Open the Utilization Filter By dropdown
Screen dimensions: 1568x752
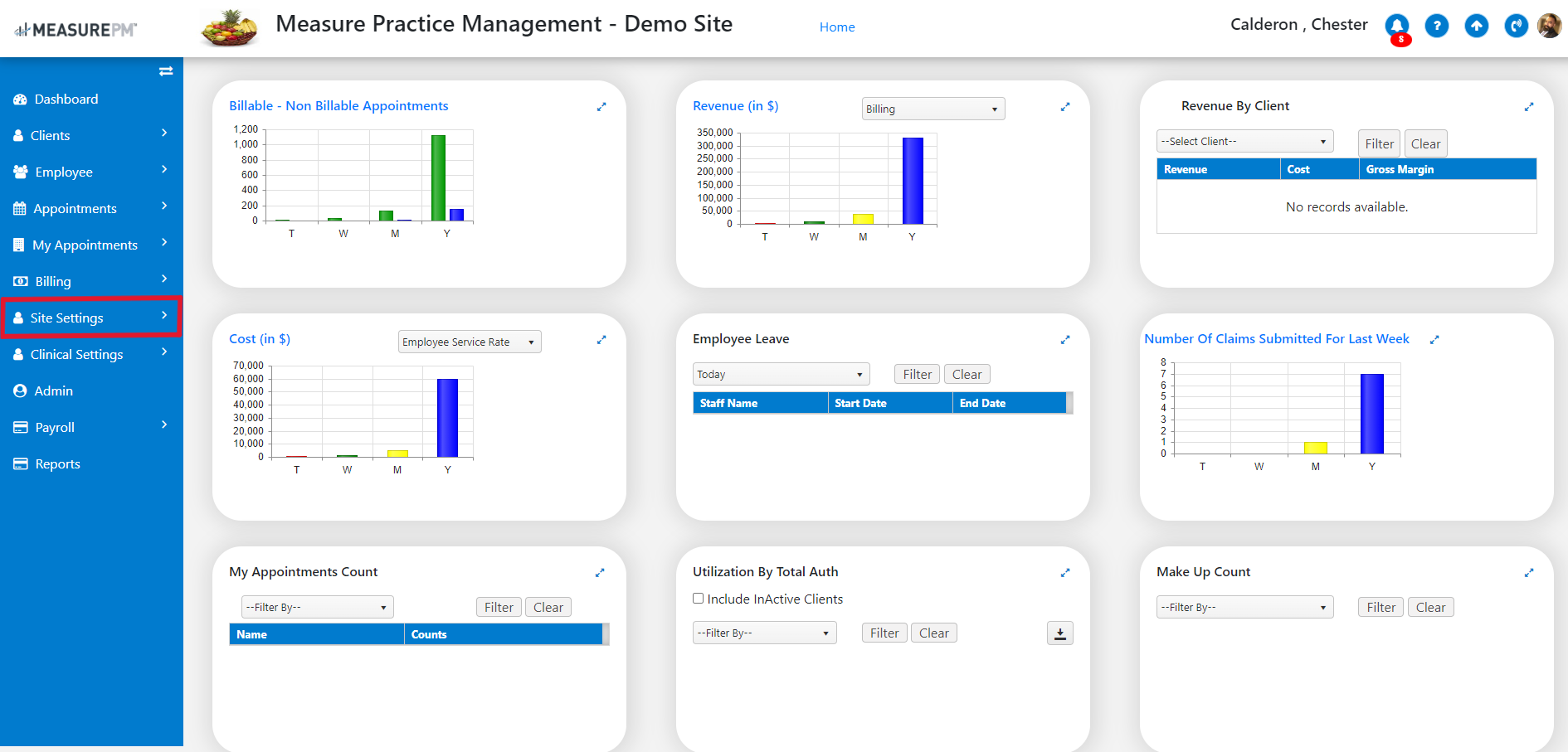[x=765, y=633]
